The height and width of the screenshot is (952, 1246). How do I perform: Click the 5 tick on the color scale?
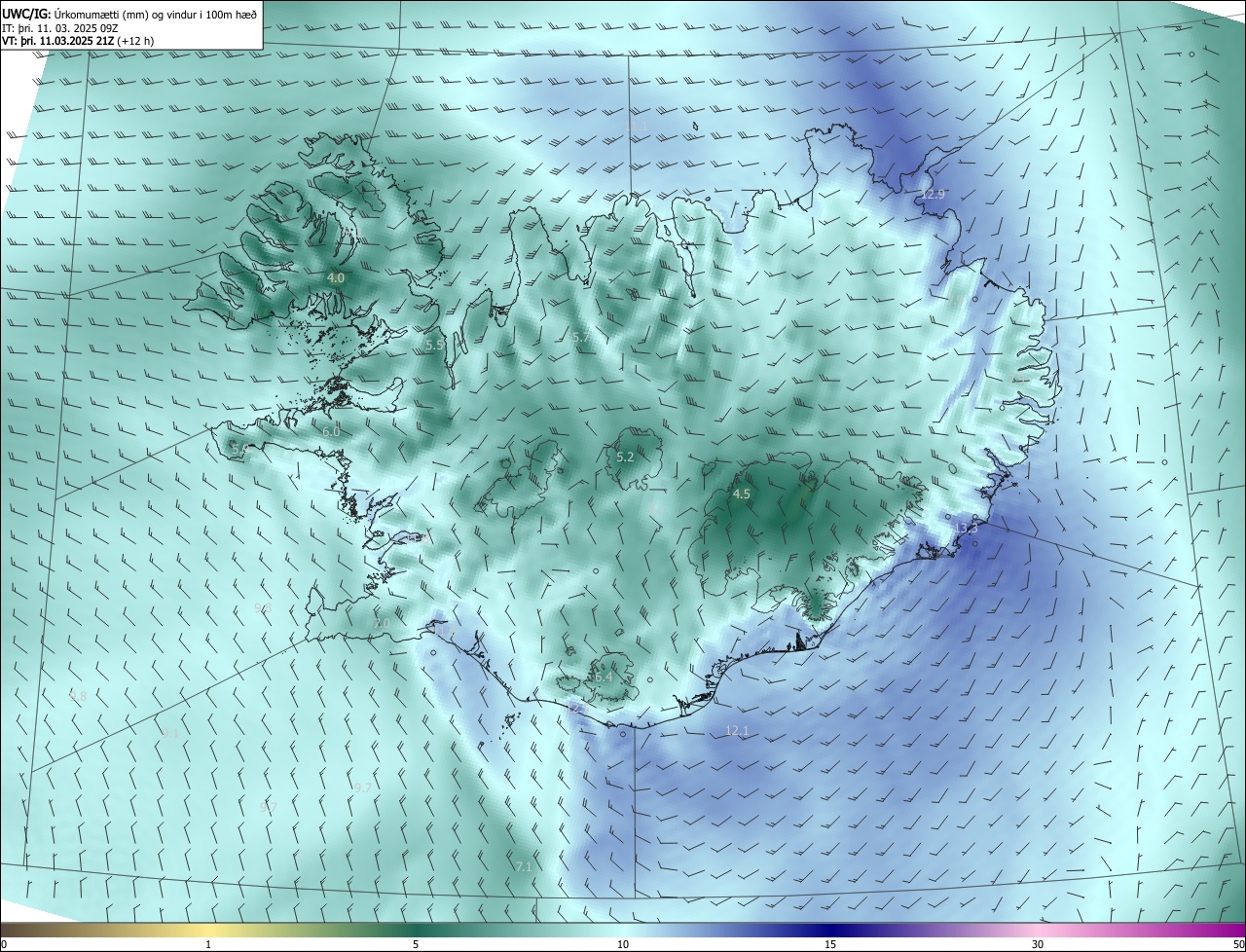[416, 944]
